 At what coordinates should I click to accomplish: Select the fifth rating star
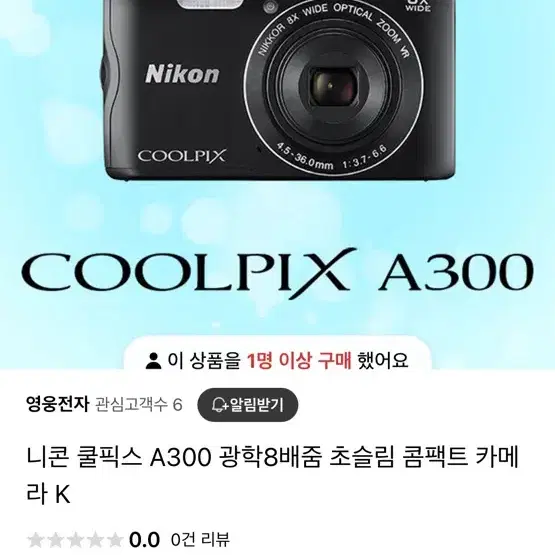pos(115,540)
